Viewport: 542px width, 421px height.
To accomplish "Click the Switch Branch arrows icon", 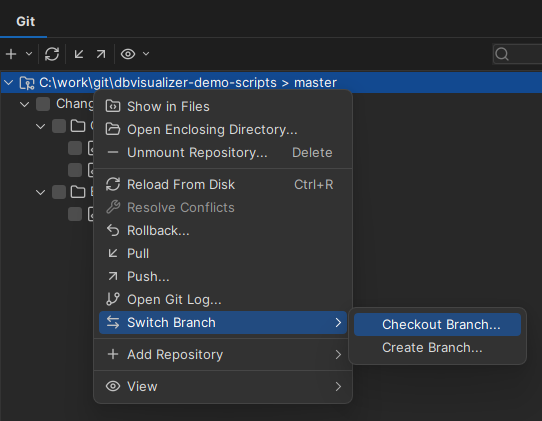I will pos(113,322).
